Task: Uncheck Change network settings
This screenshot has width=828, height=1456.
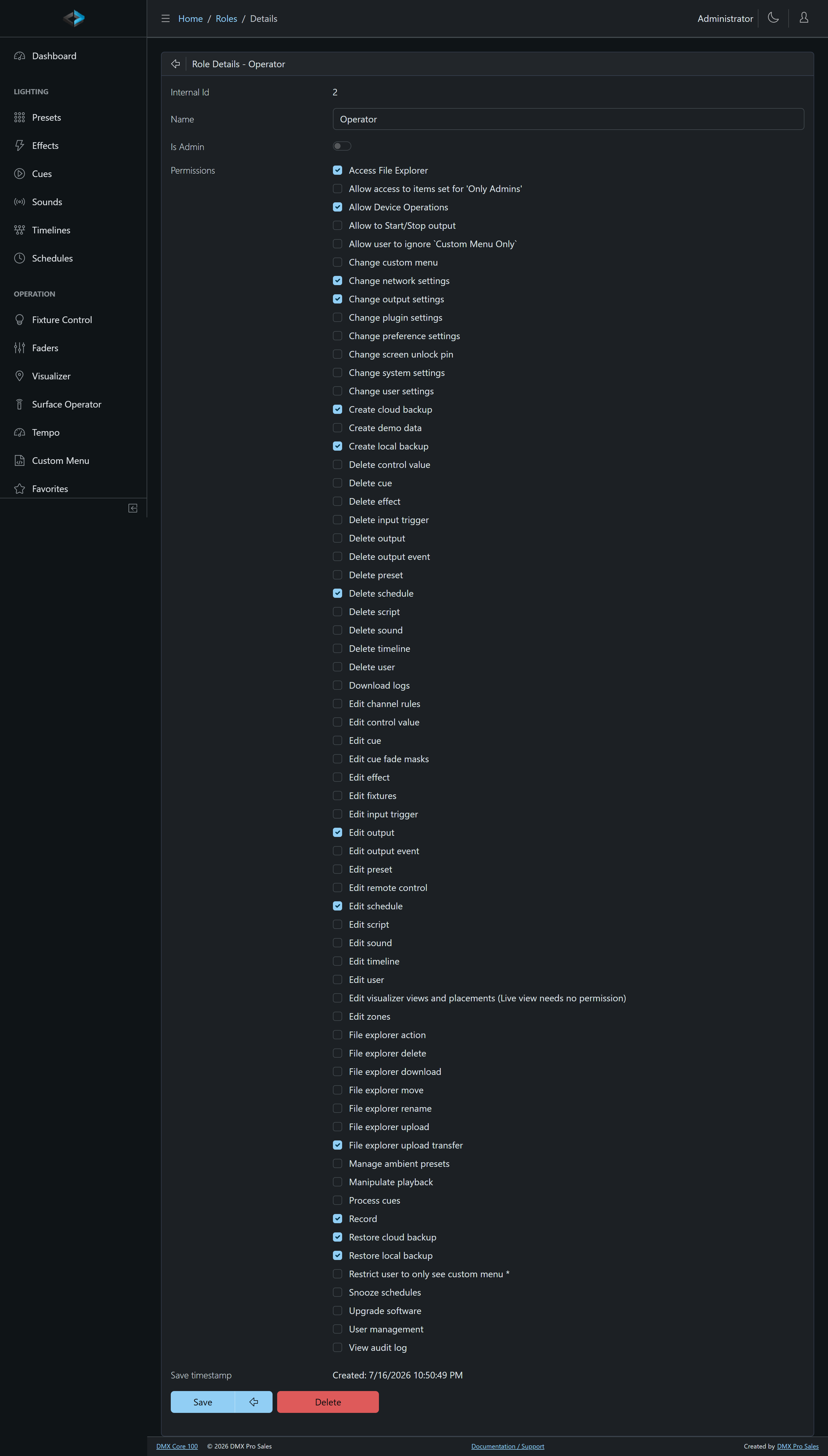Action: [x=337, y=281]
